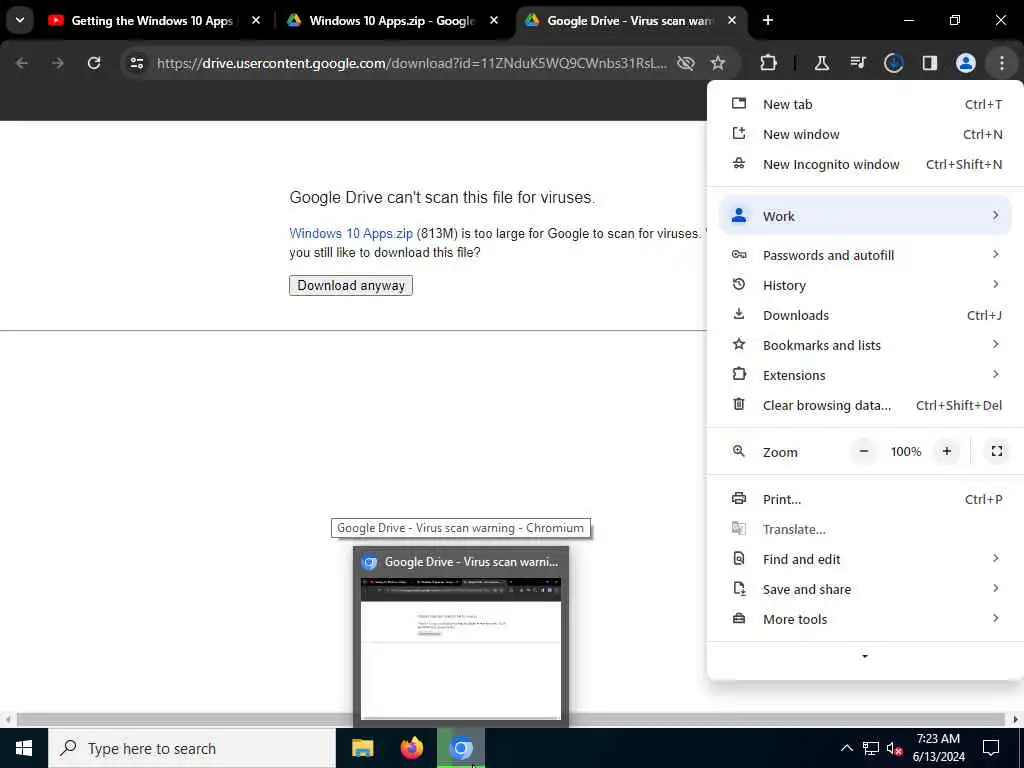Open the crossed-out eye tracking protection icon
The image size is (1024, 768).
pos(686,63)
